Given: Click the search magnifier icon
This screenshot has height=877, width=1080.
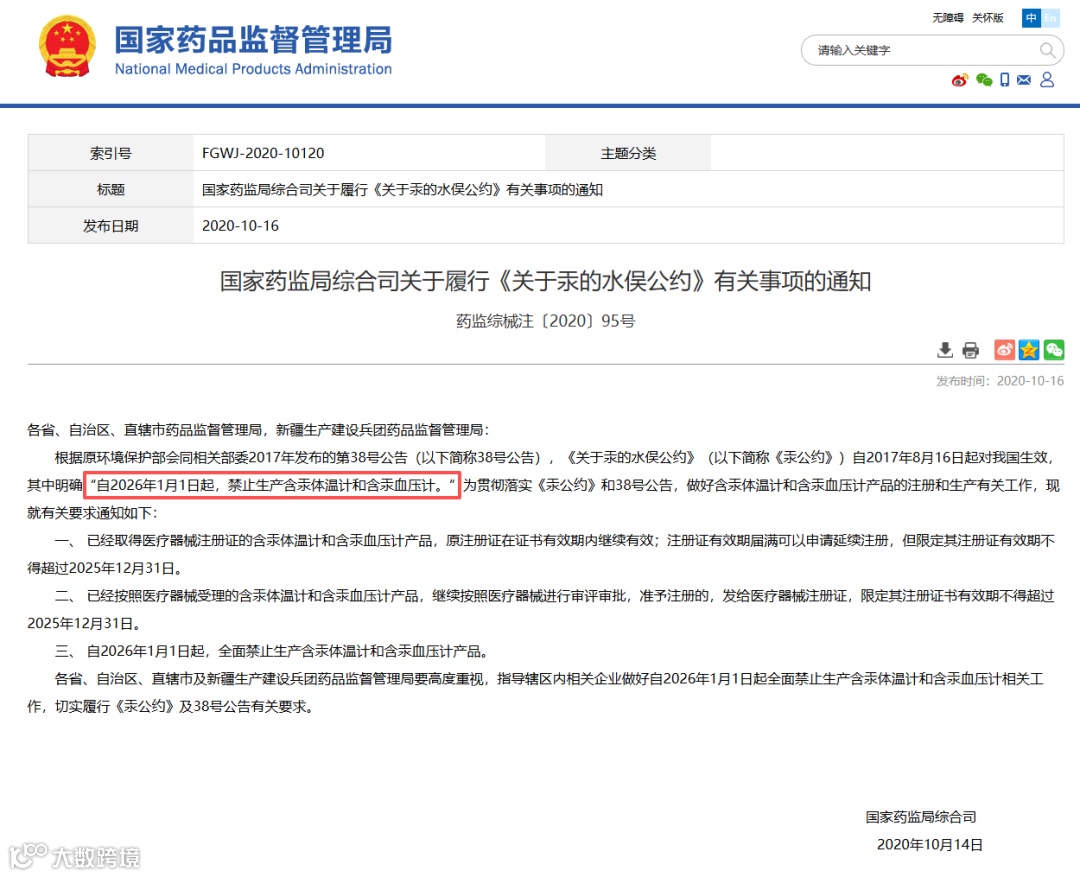Looking at the screenshot, I should click(1047, 50).
